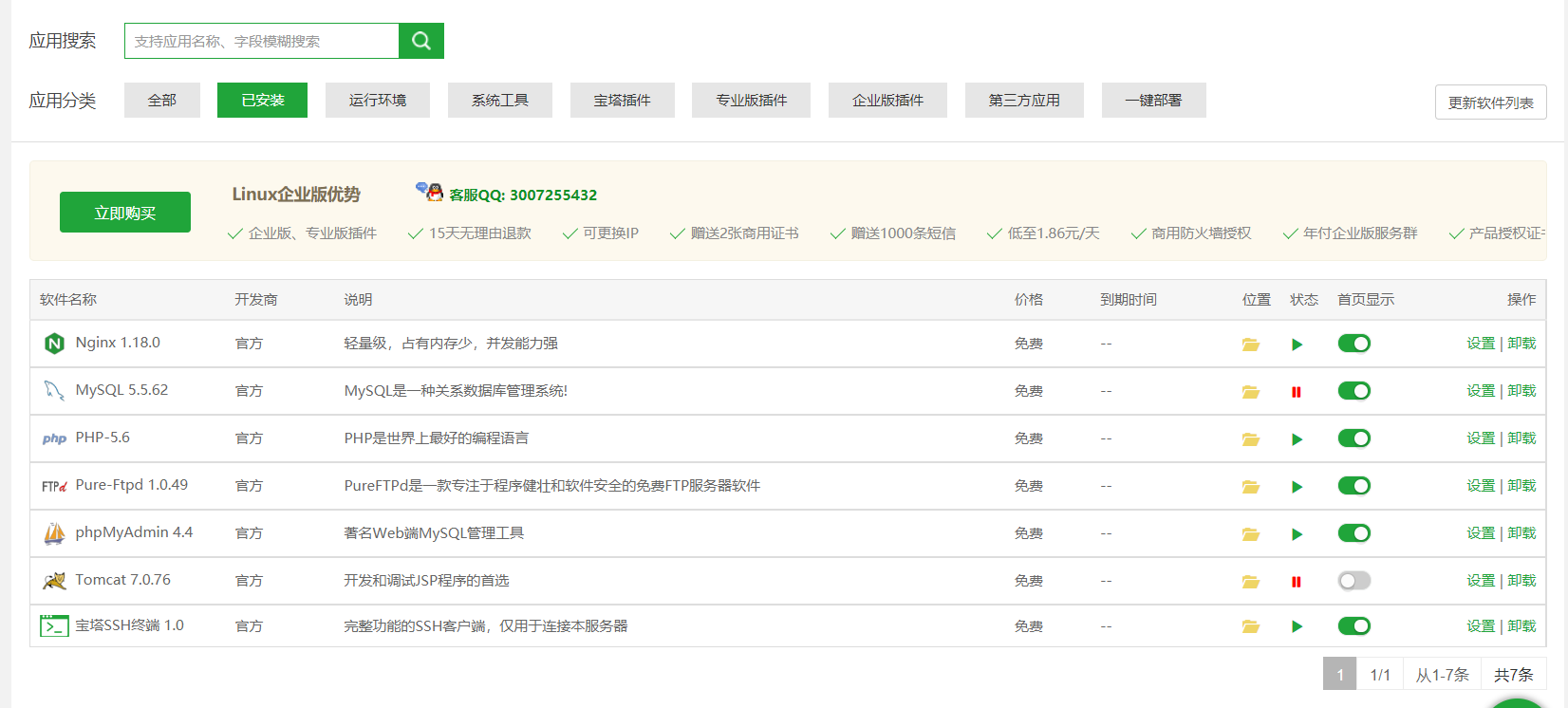Click the 立即购买 button
Screen dimensions: 1568x708
[x=125, y=213]
